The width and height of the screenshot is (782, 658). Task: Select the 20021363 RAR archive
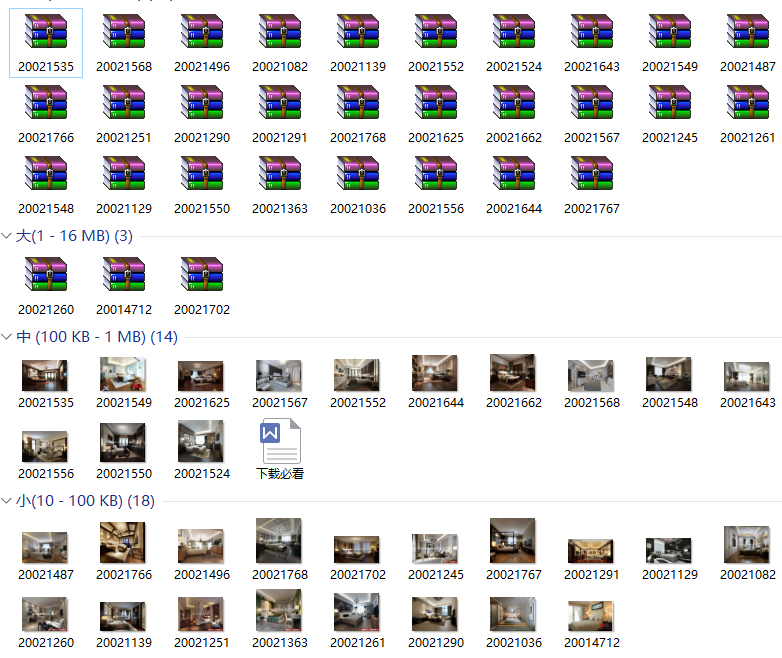coord(280,173)
